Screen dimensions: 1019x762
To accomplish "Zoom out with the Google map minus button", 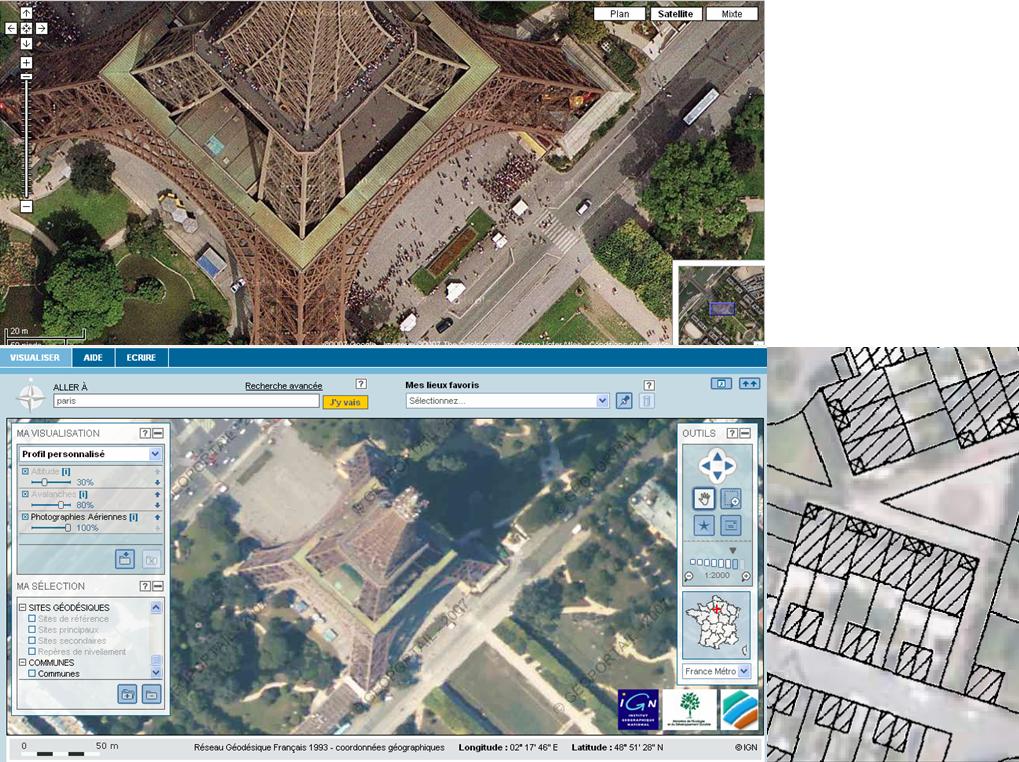I will coord(26,207).
